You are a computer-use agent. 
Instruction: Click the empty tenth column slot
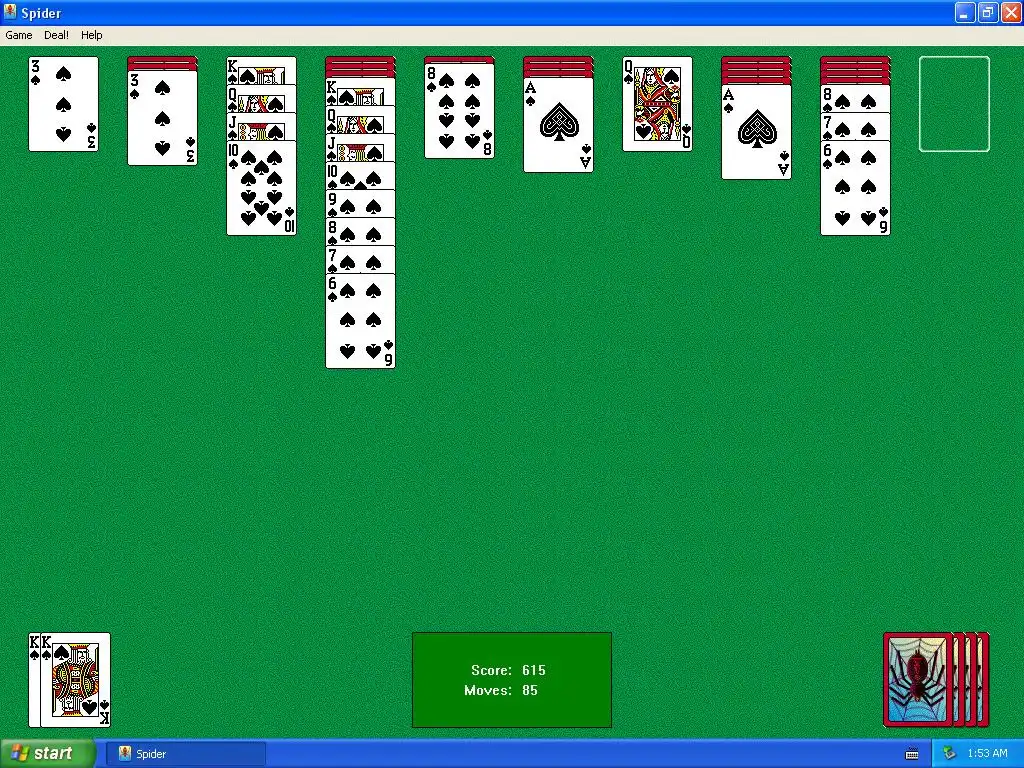click(x=954, y=104)
